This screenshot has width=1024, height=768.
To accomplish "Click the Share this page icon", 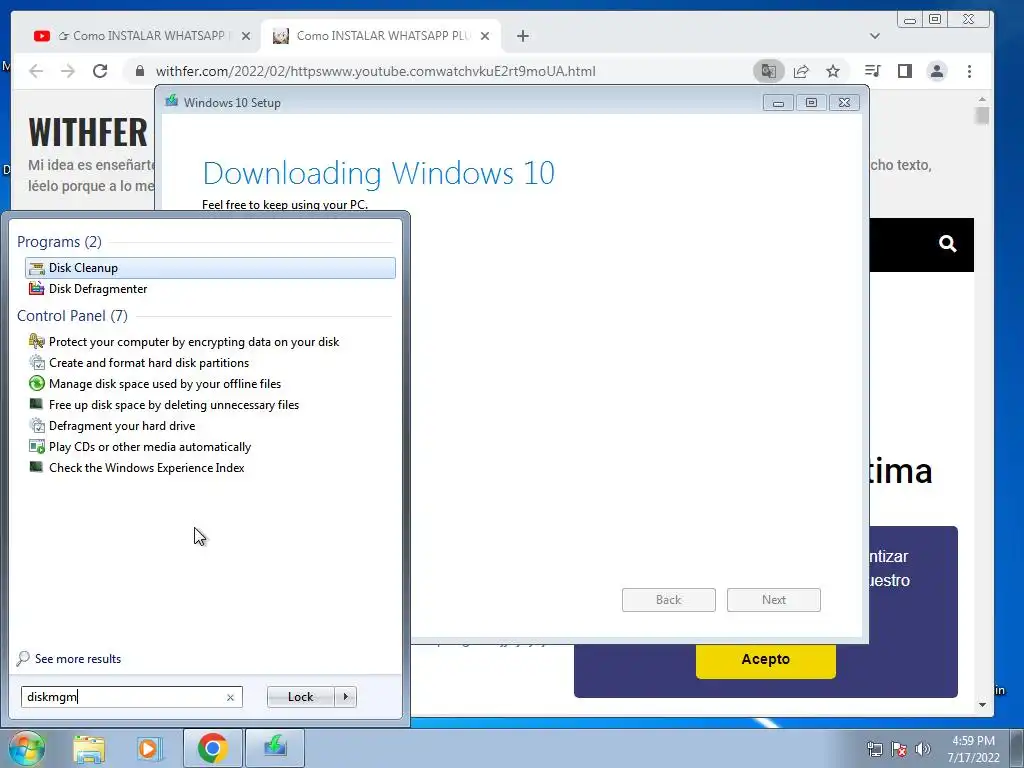I will pos(801,71).
